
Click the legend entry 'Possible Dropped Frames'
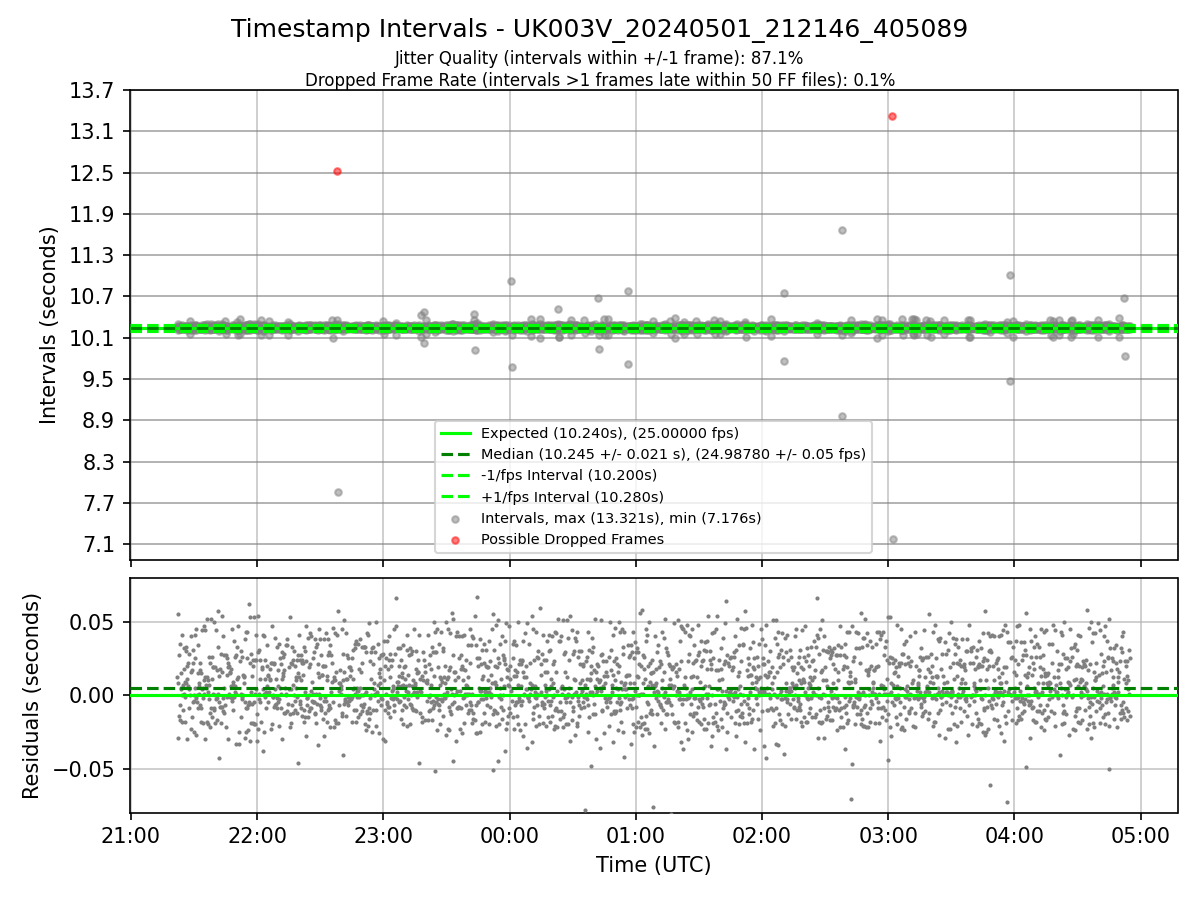pyautogui.click(x=572, y=539)
